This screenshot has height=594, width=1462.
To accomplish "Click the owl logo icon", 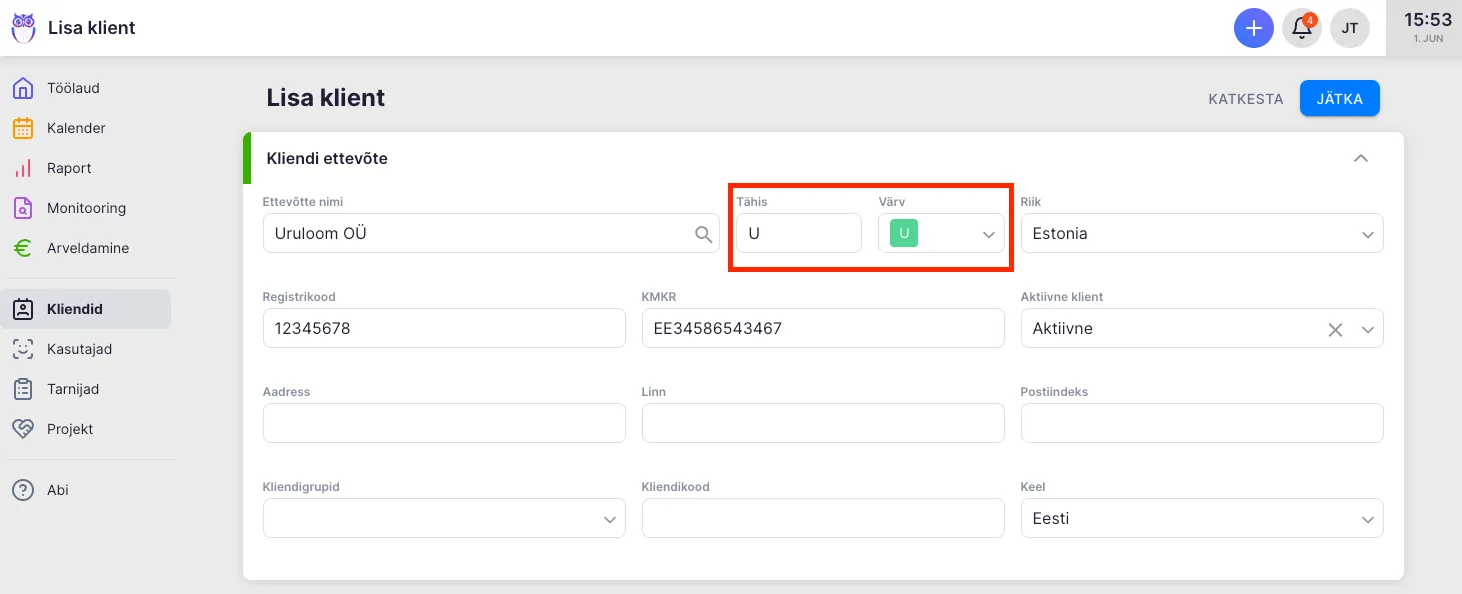I will click(23, 28).
